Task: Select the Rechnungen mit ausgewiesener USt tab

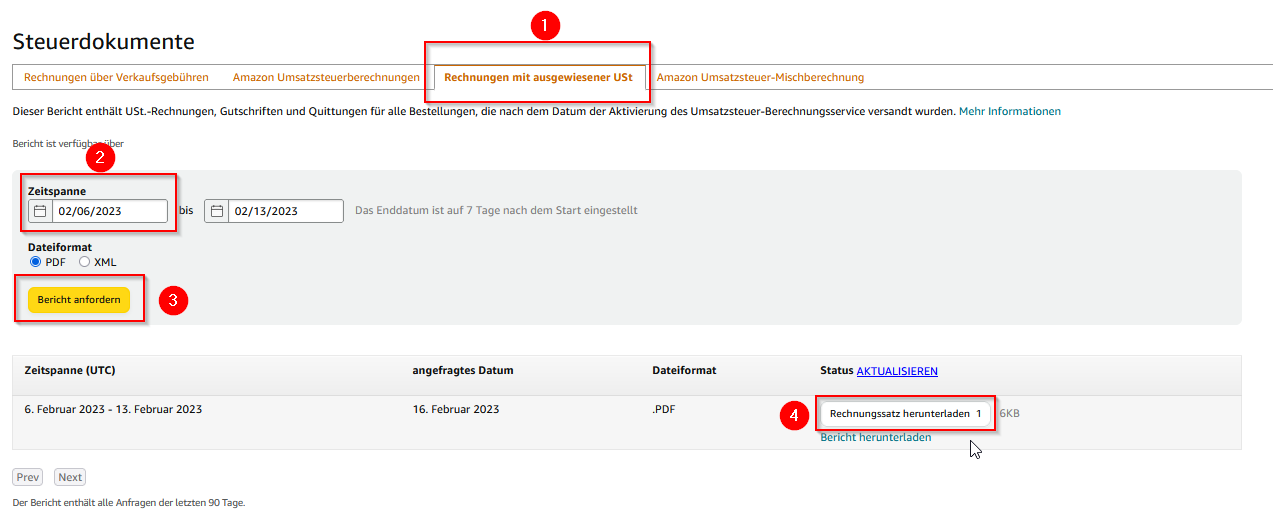Action: pyautogui.click(x=538, y=77)
